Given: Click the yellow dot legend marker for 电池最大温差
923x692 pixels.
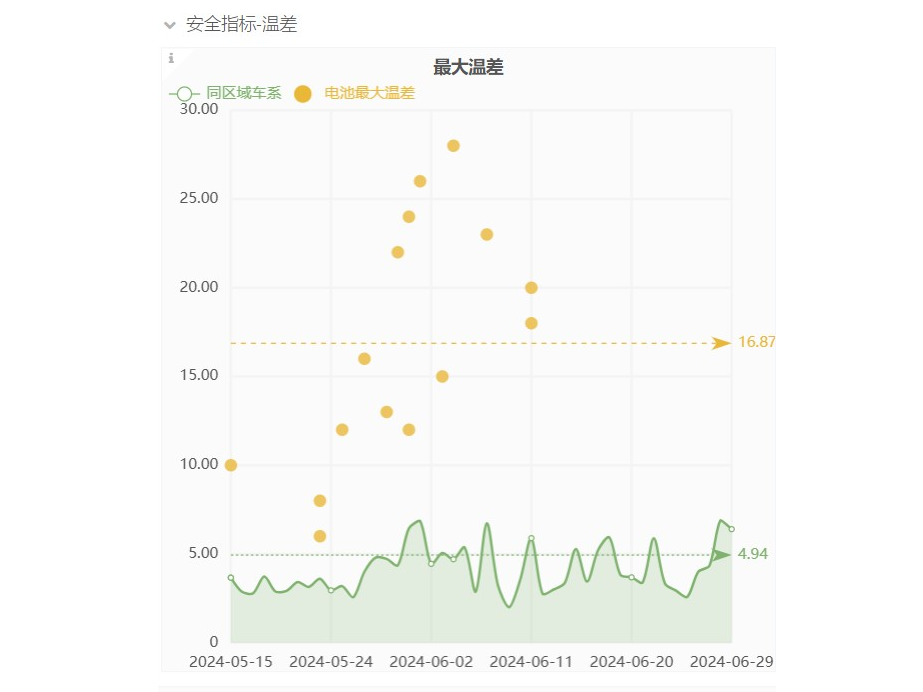Looking at the screenshot, I should 303,94.
